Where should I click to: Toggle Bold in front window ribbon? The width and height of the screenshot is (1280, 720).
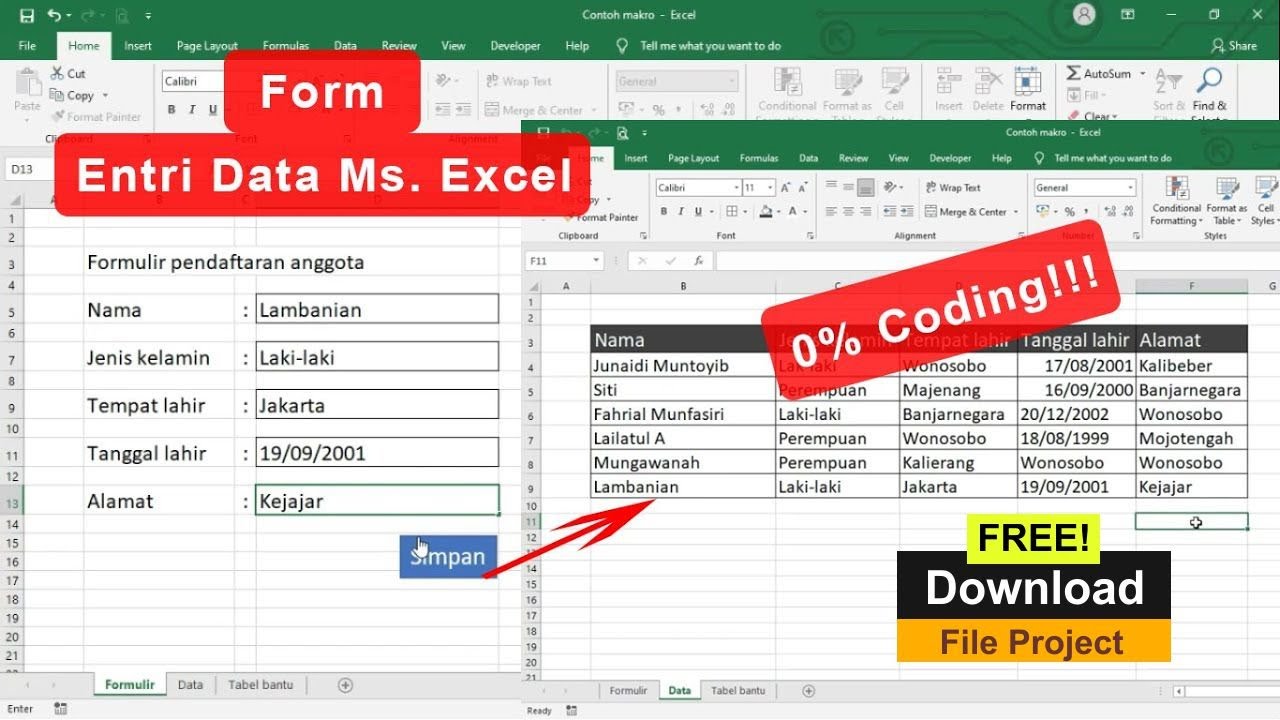pyautogui.click(x=664, y=212)
